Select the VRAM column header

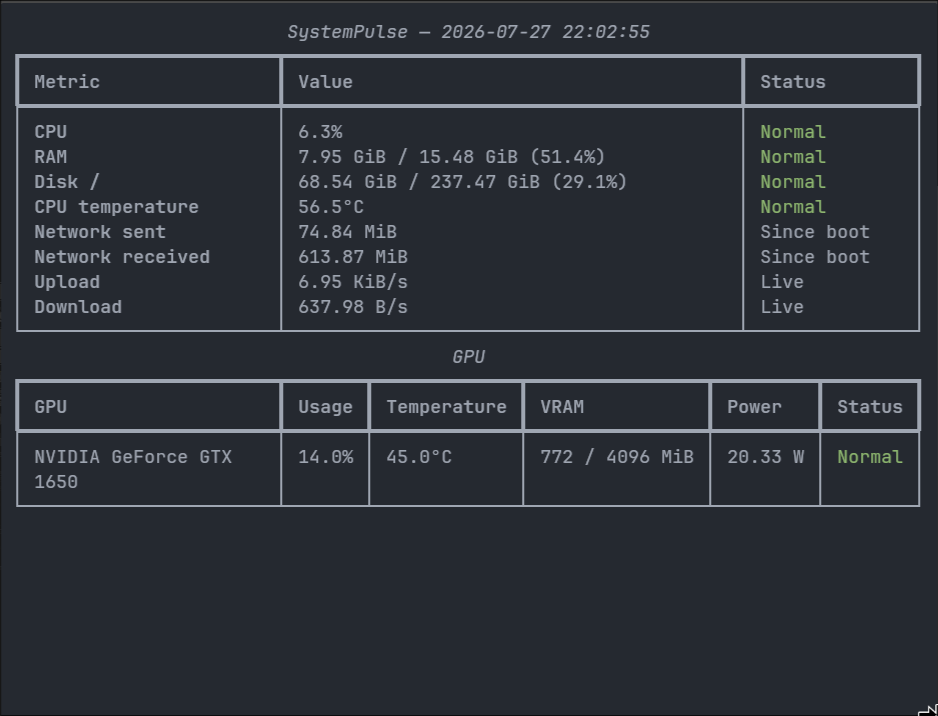click(x=562, y=407)
